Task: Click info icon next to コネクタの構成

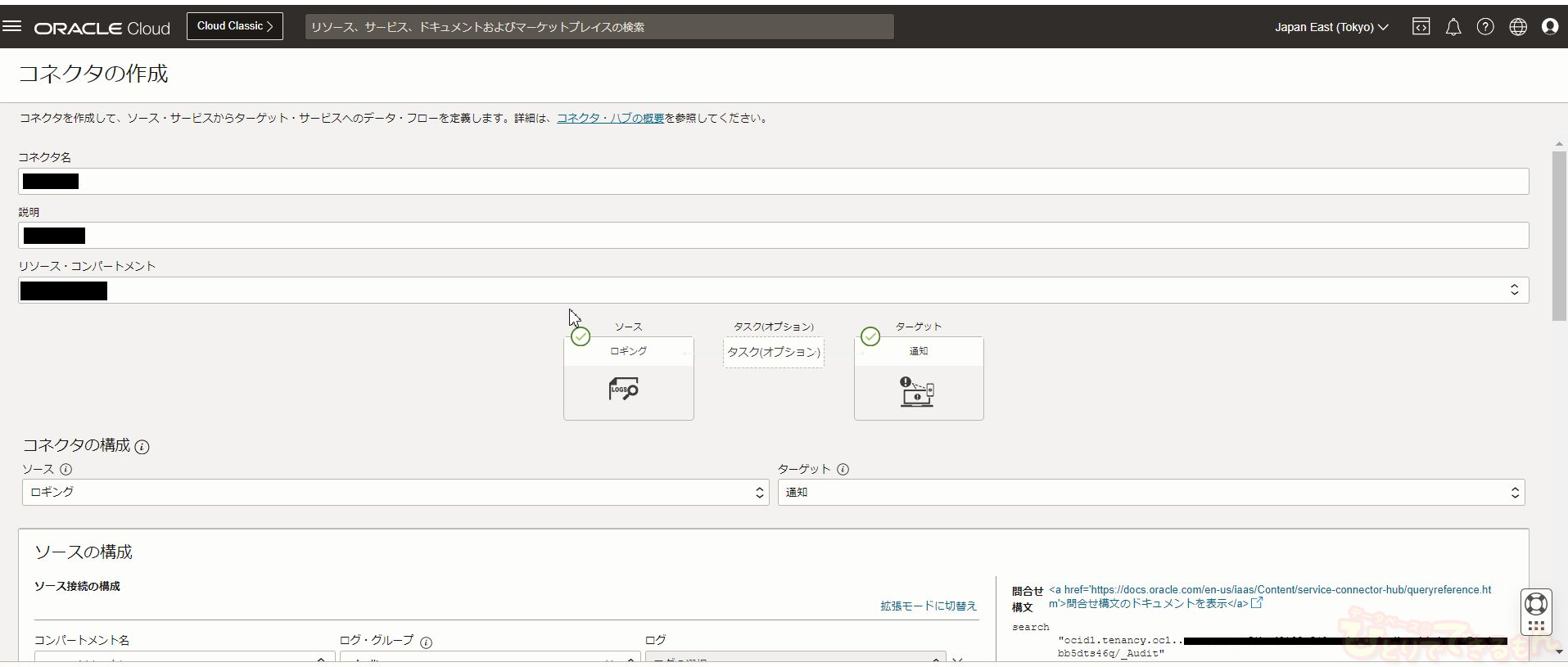Action: [x=142, y=447]
